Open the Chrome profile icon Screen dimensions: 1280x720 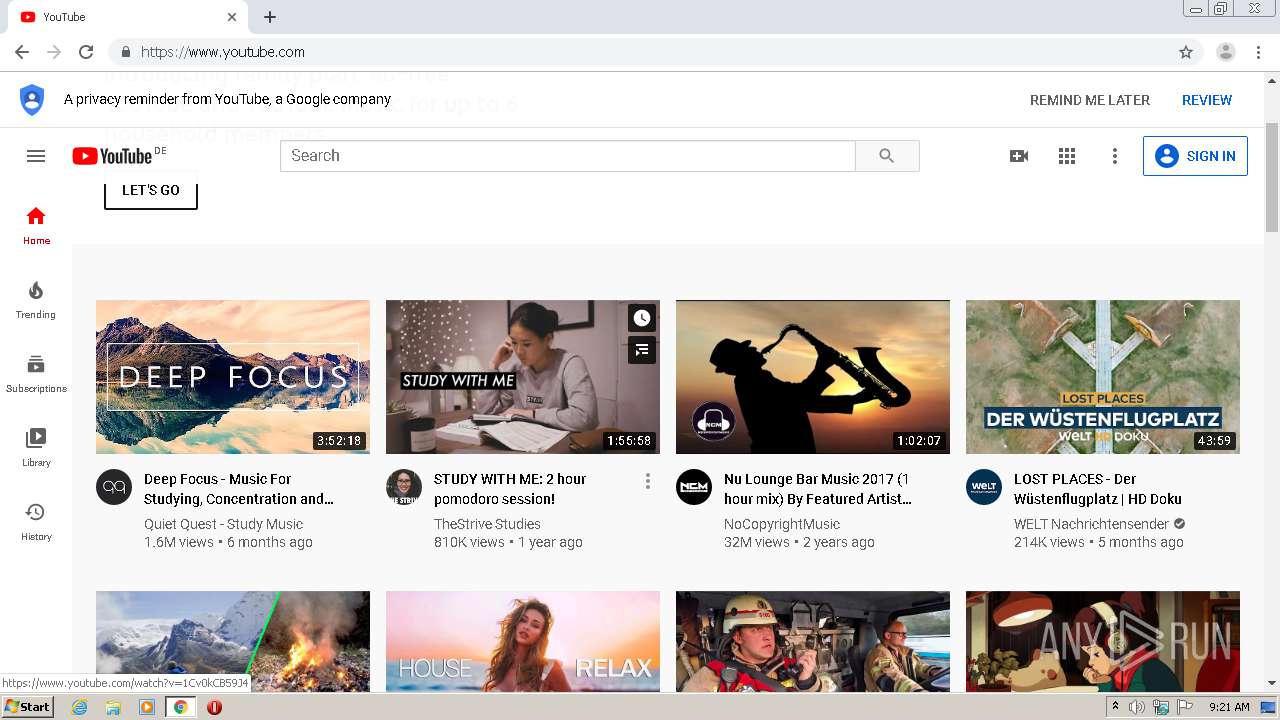[x=1225, y=52]
